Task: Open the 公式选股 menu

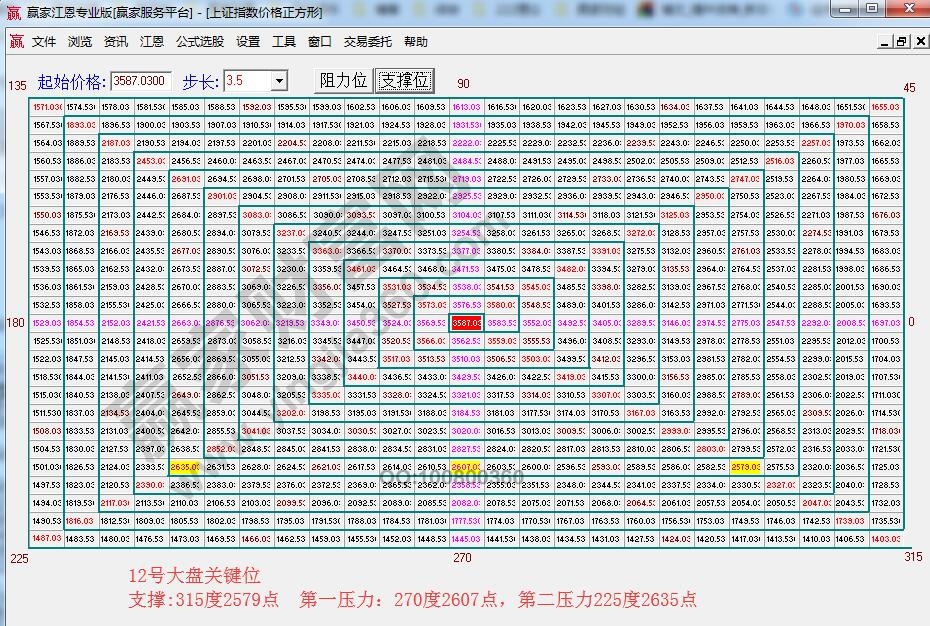Action: click(200, 41)
